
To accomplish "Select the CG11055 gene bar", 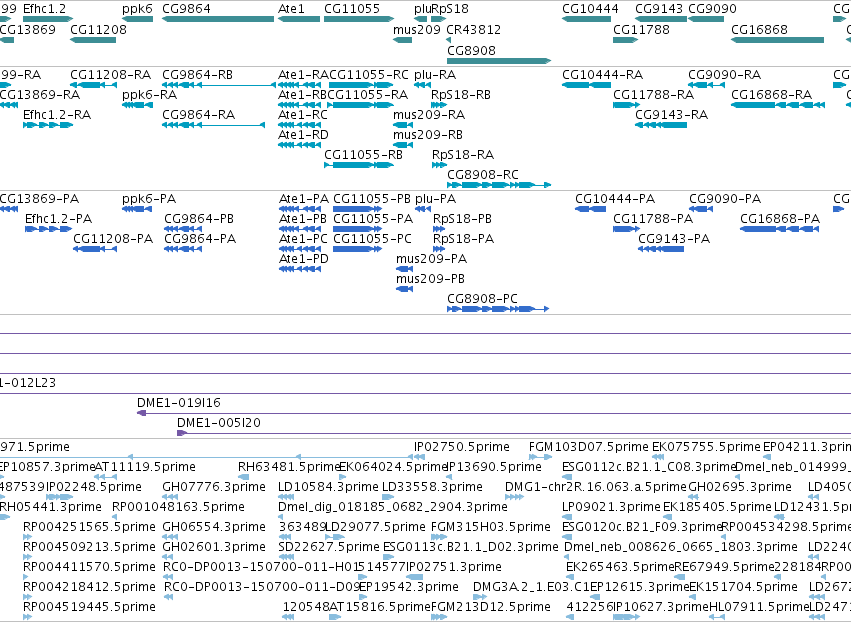I will pos(359,19).
